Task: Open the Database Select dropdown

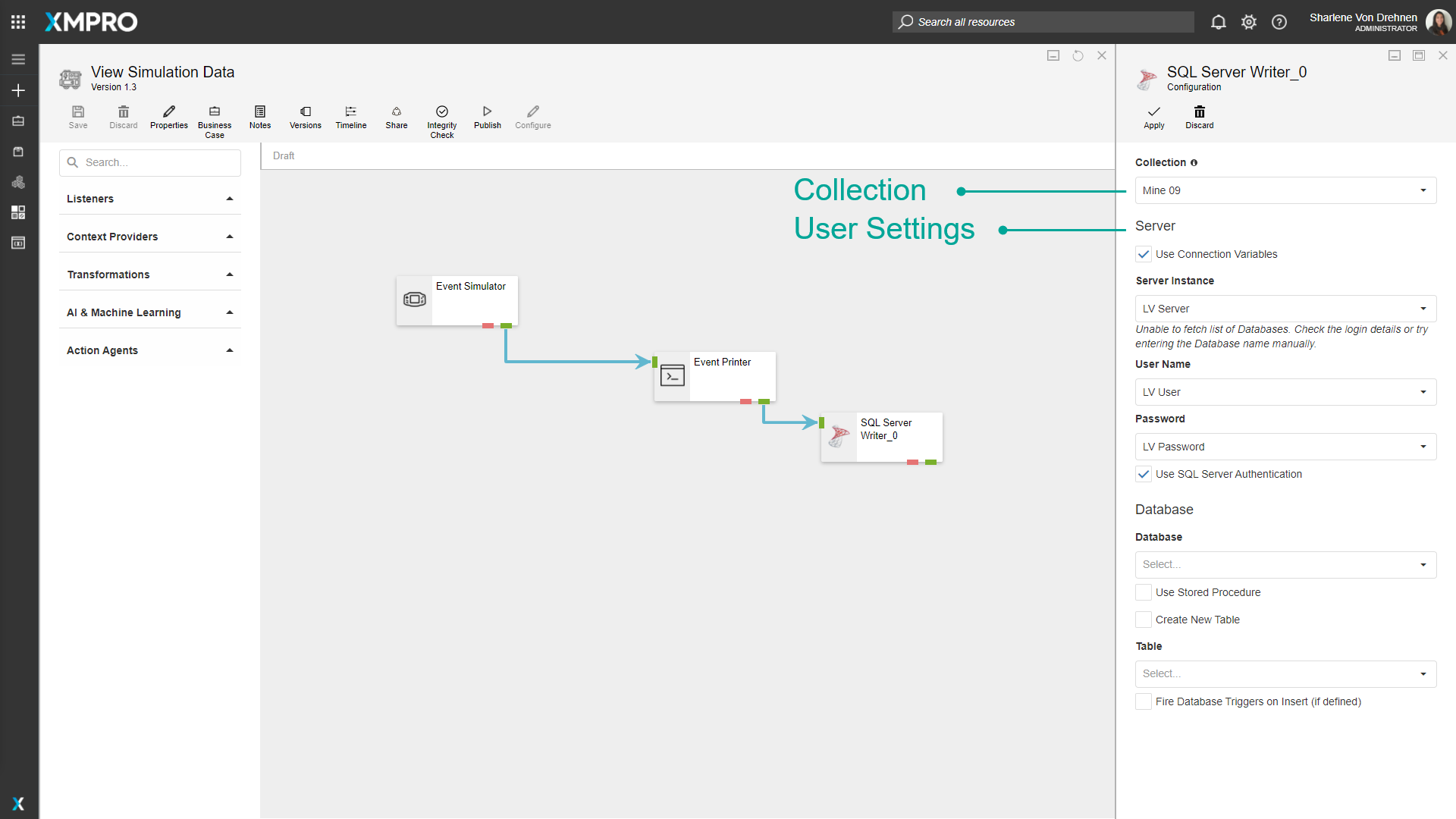Action: tap(1285, 564)
